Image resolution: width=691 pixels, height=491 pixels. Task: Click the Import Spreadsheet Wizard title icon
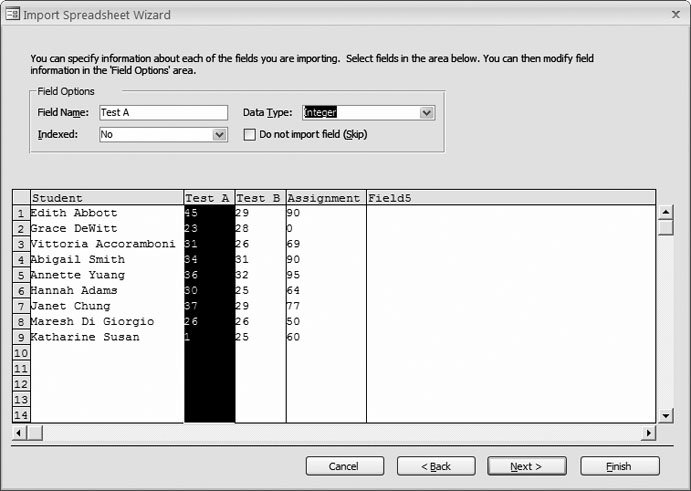12,15
